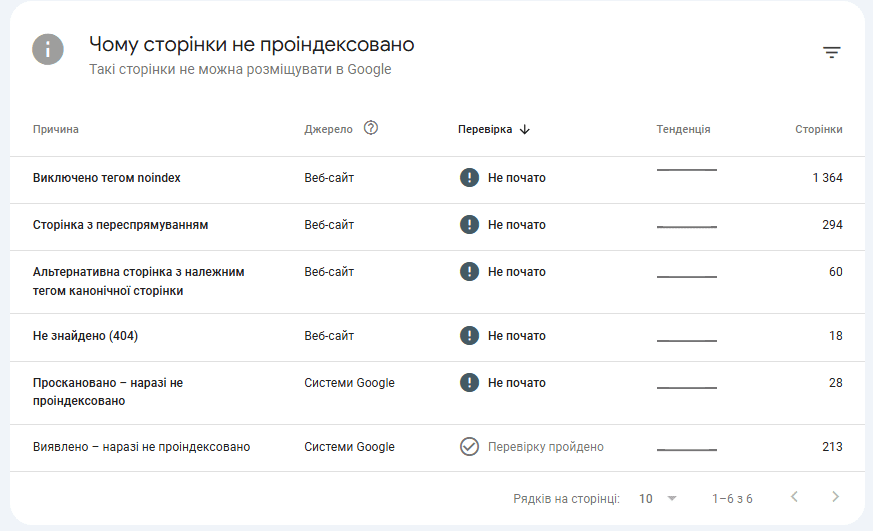Open rows per page dropdown
The height and width of the screenshot is (531, 873).
coord(659,498)
